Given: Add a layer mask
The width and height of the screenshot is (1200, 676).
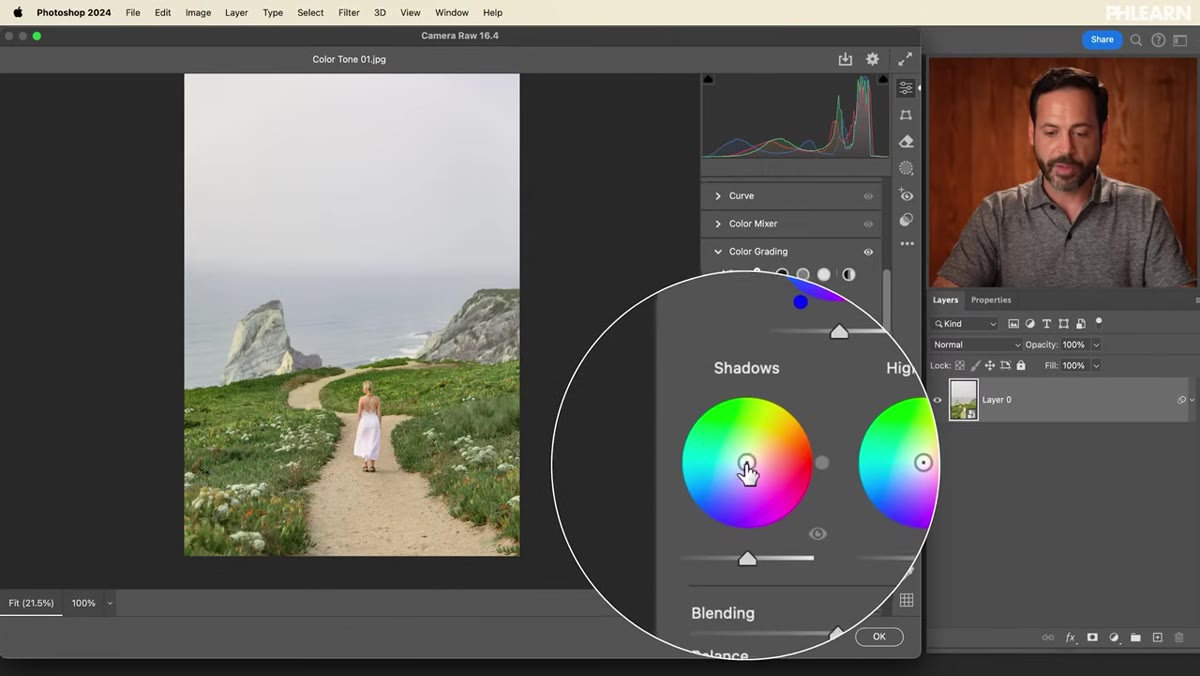Looking at the screenshot, I should pos(1092,637).
